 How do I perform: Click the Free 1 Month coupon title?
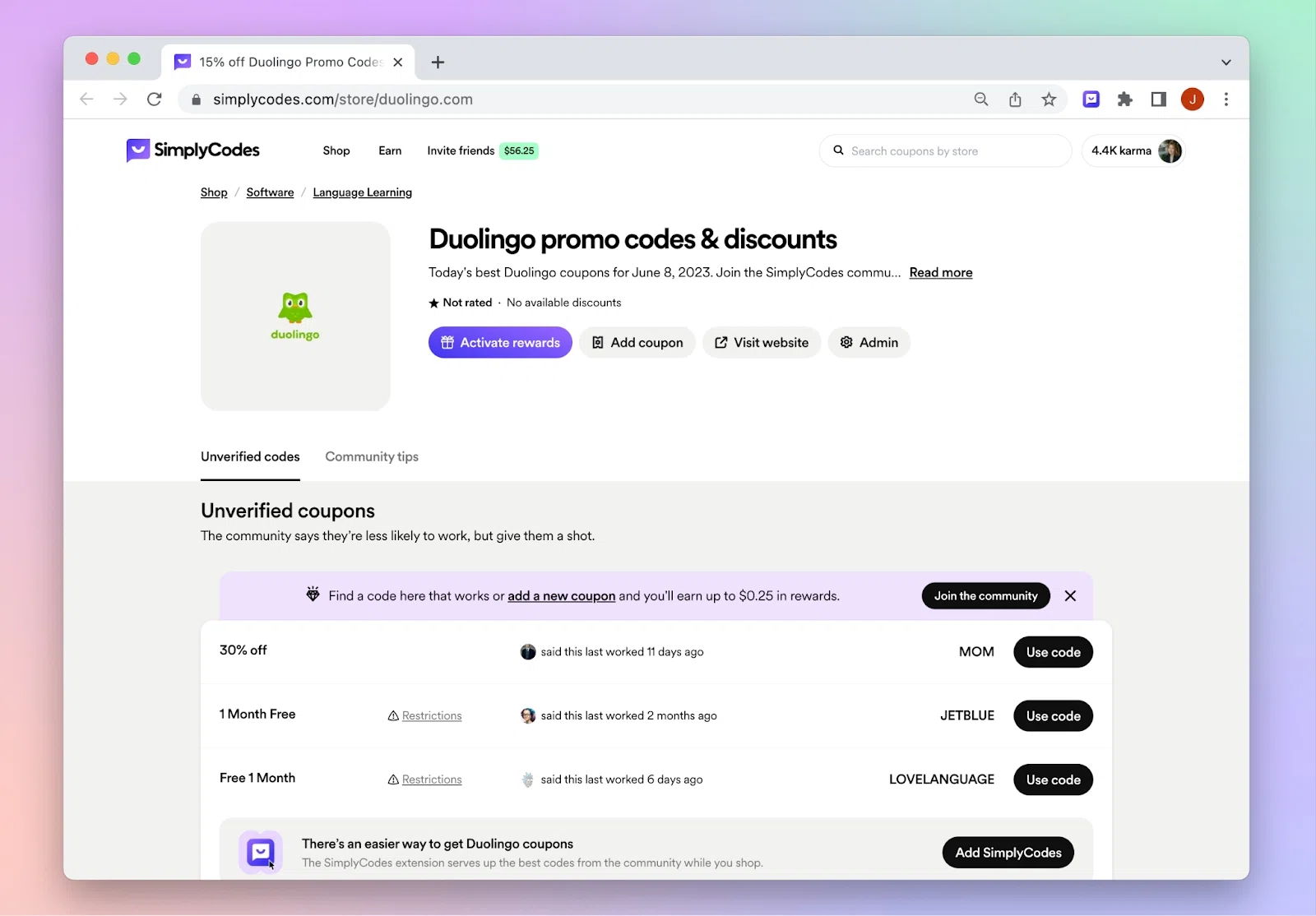(257, 778)
